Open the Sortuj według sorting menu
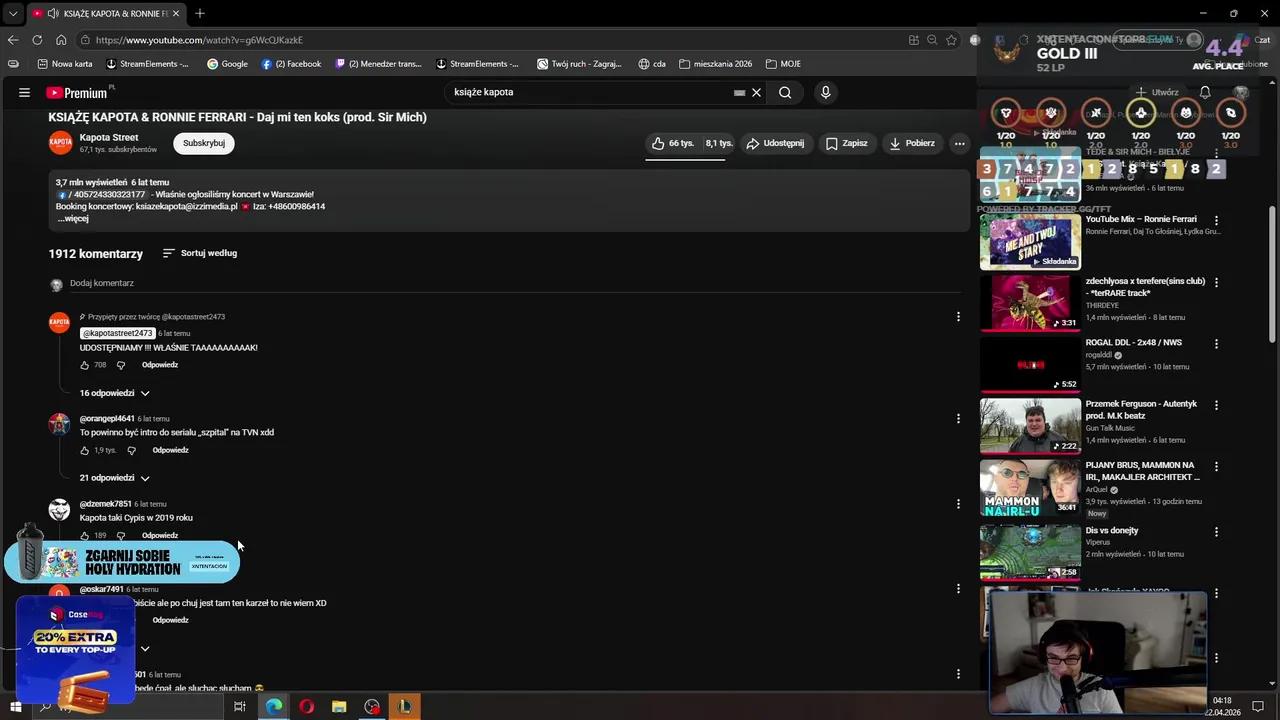 [x=199, y=253]
